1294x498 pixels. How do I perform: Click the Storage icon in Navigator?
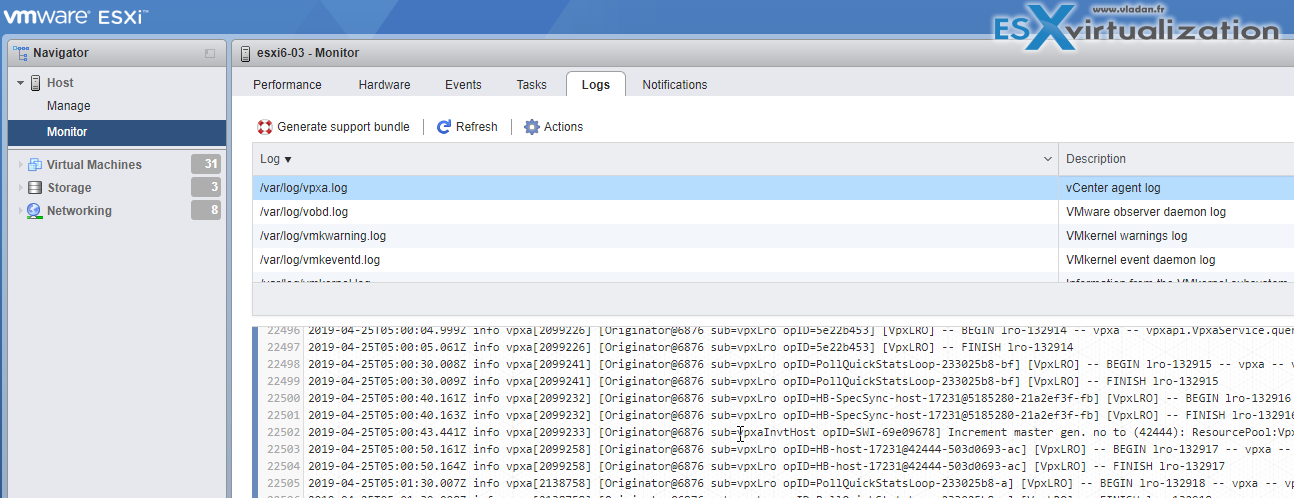[35, 188]
